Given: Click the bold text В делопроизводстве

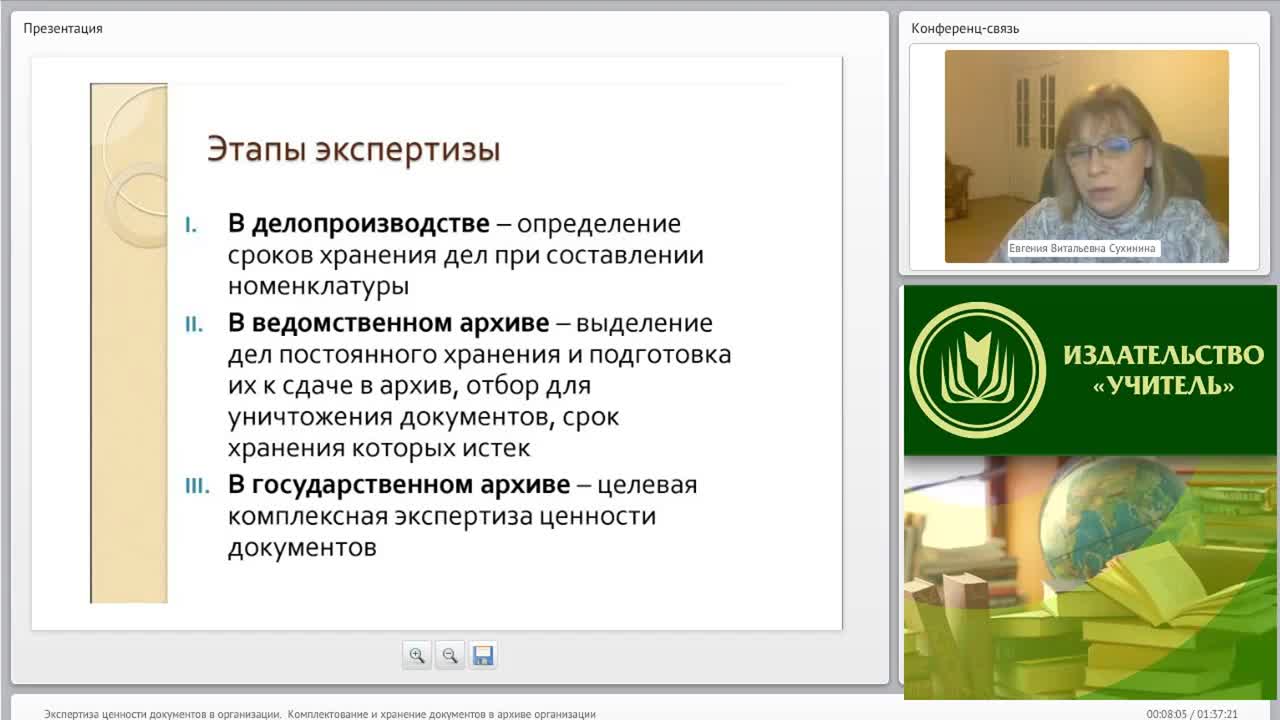Looking at the screenshot, I should (x=359, y=223).
